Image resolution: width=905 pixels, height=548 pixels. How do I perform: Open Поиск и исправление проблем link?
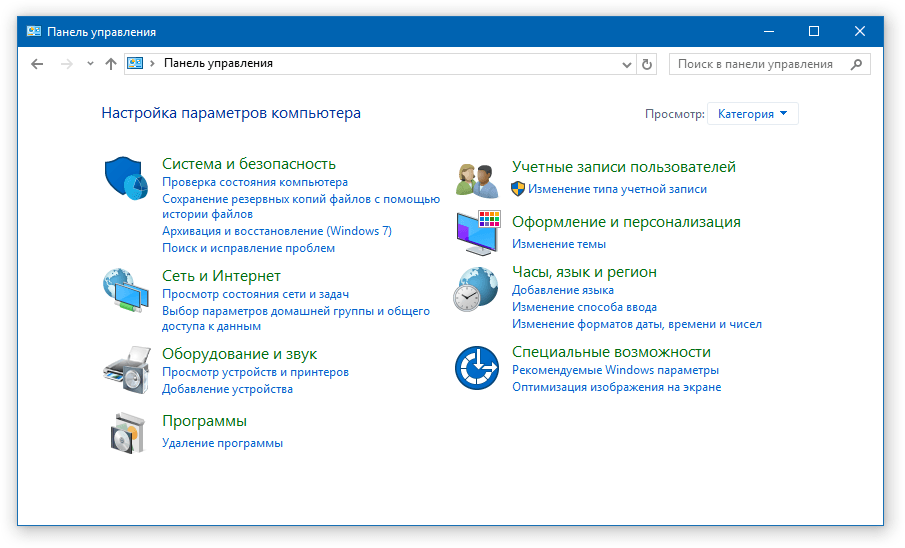(x=249, y=248)
